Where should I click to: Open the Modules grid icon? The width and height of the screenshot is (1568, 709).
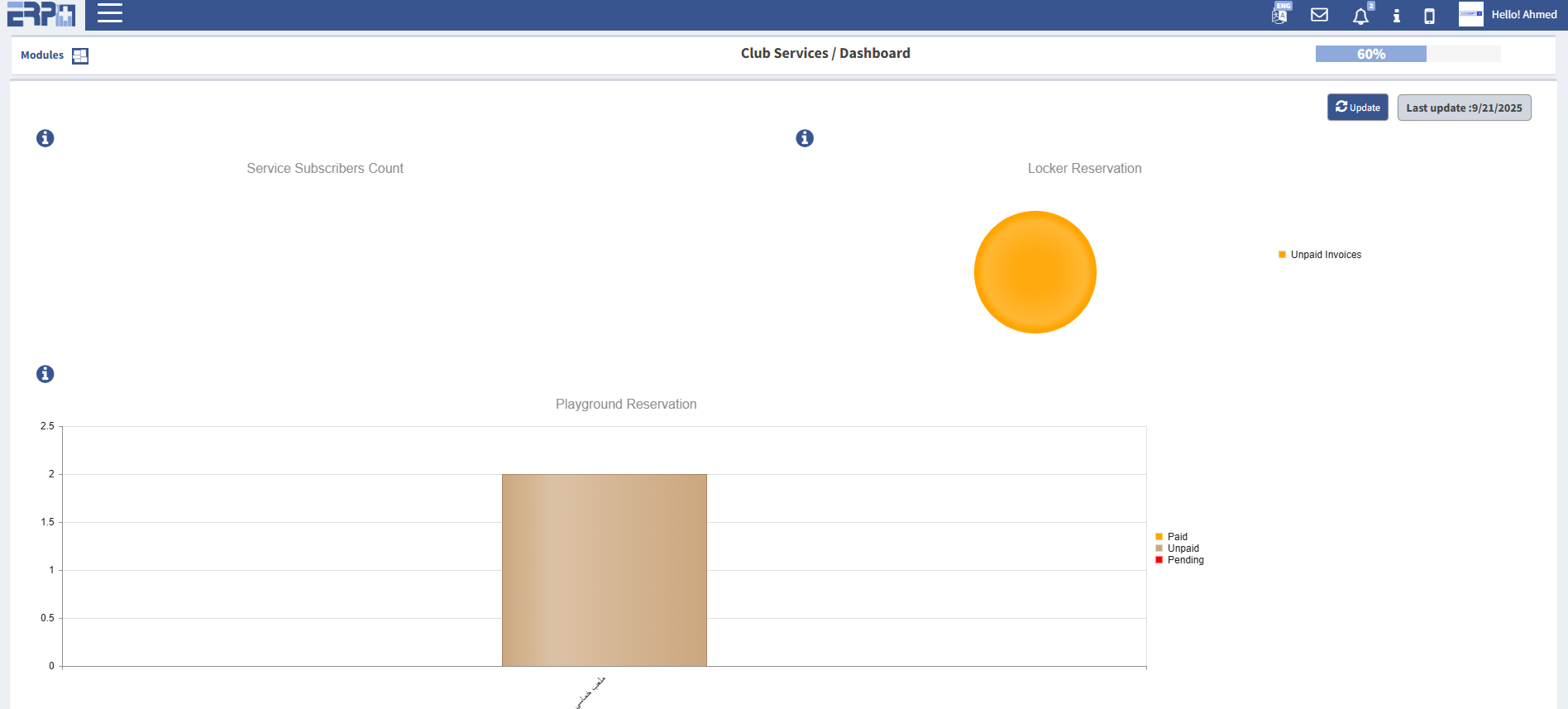(x=80, y=55)
